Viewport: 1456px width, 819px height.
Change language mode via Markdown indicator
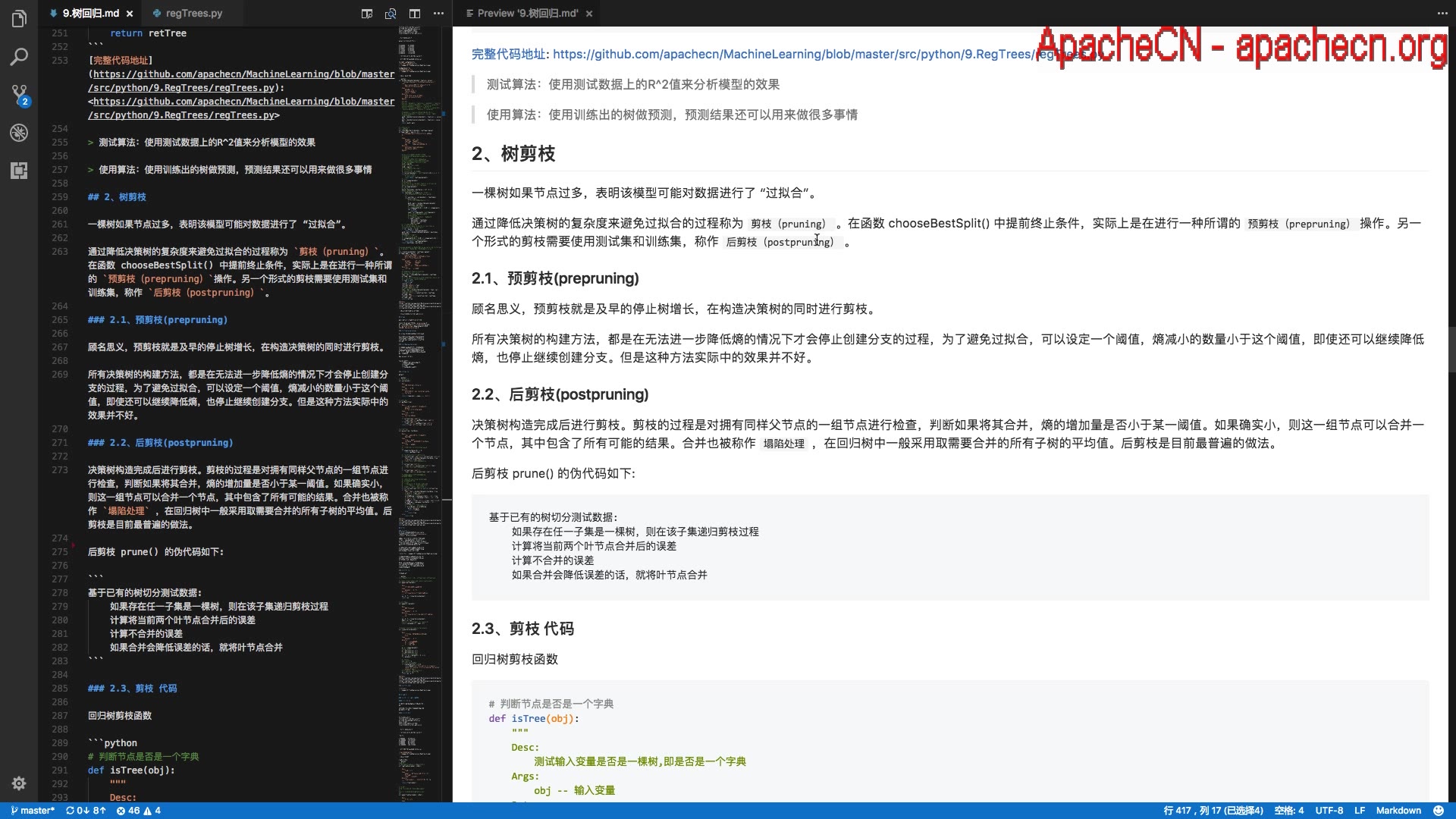click(x=1398, y=811)
